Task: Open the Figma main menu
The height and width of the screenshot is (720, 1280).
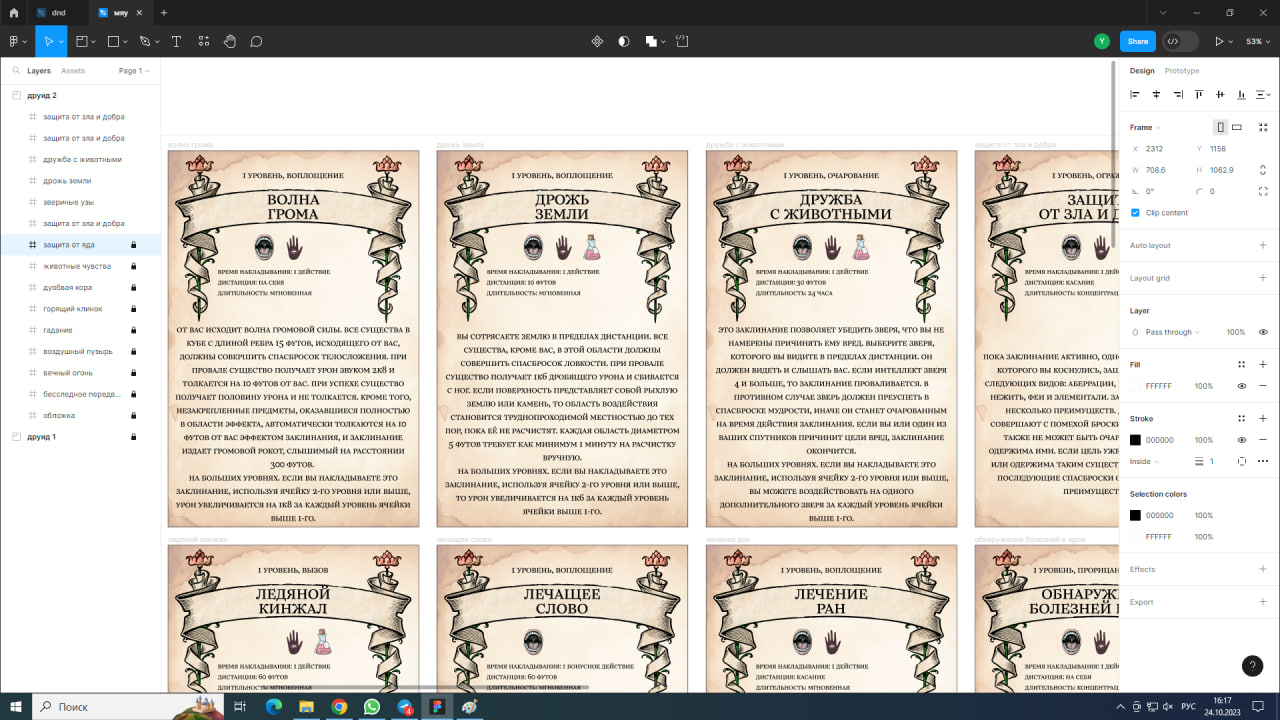Action: 16,41
